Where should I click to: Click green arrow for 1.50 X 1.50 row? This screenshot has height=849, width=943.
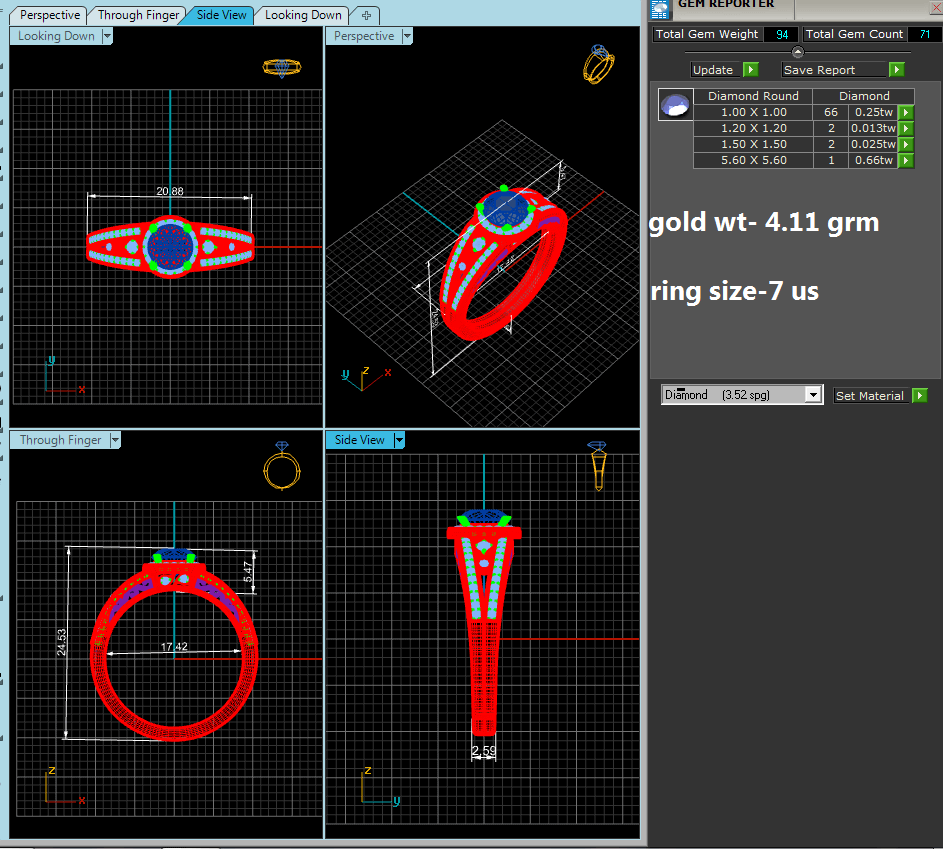click(906, 144)
